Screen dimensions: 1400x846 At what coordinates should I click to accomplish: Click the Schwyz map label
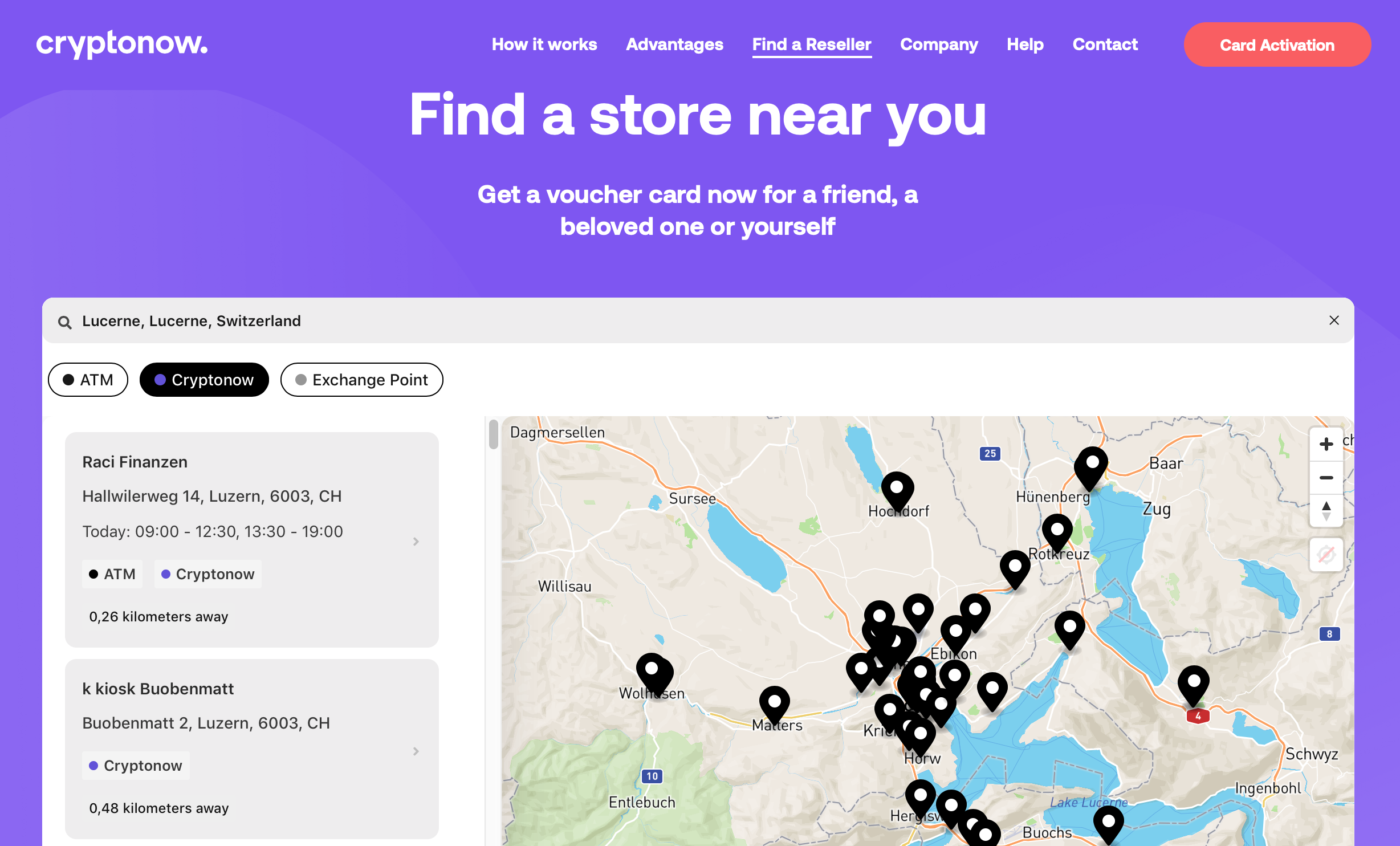1311,754
